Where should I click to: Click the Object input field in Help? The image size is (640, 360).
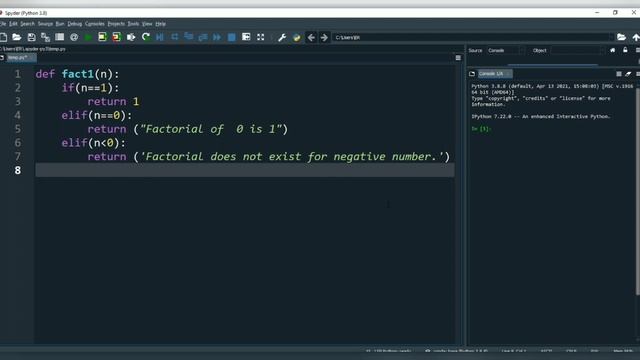(x=577, y=50)
